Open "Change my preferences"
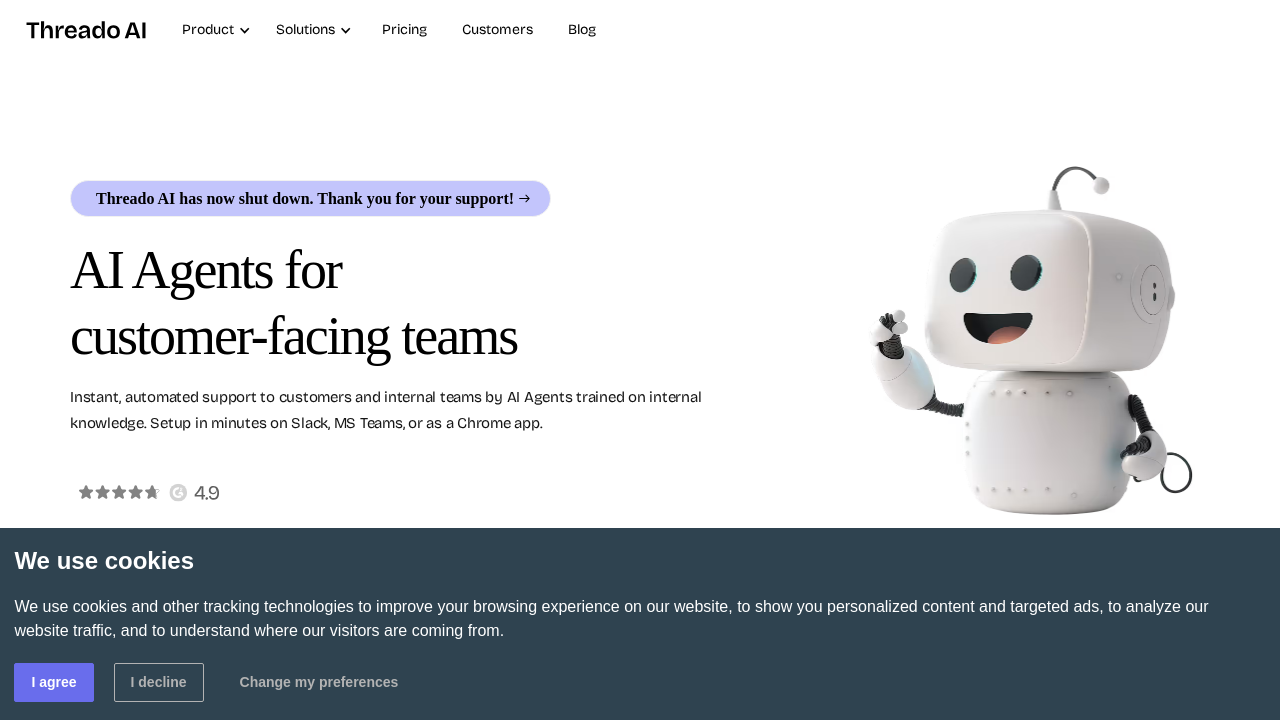Image resolution: width=1280 pixels, height=720 pixels. tap(319, 681)
